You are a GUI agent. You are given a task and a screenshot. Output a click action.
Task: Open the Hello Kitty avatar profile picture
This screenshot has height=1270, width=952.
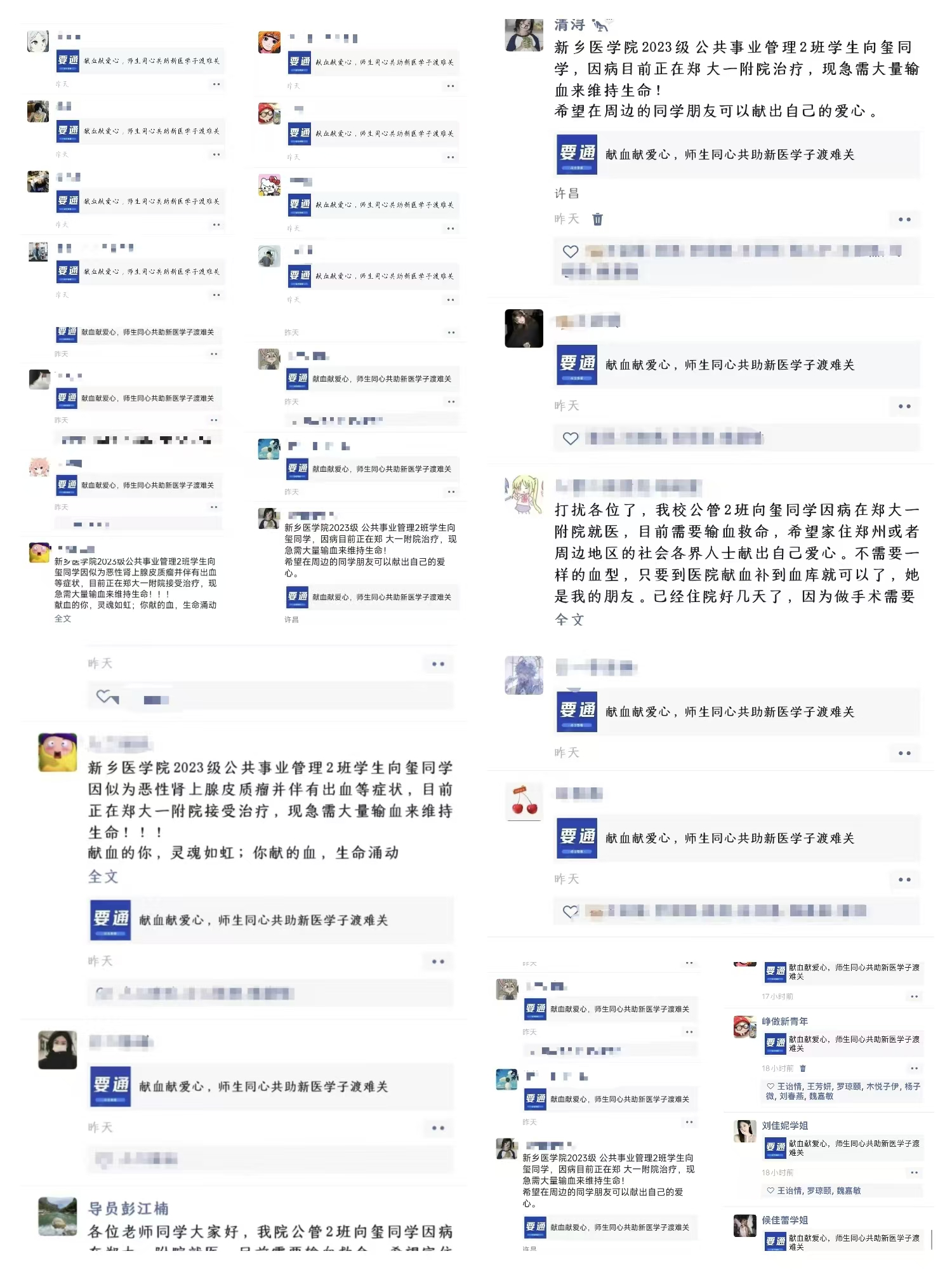pyautogui.click(x=269, y=185)
